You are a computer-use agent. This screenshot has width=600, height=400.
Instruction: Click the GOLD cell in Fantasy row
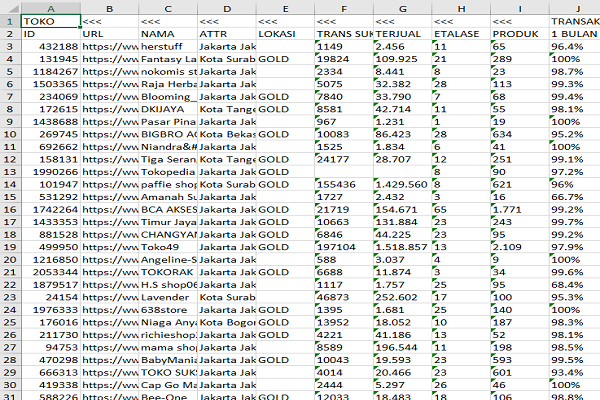click(x=285, y=59)
